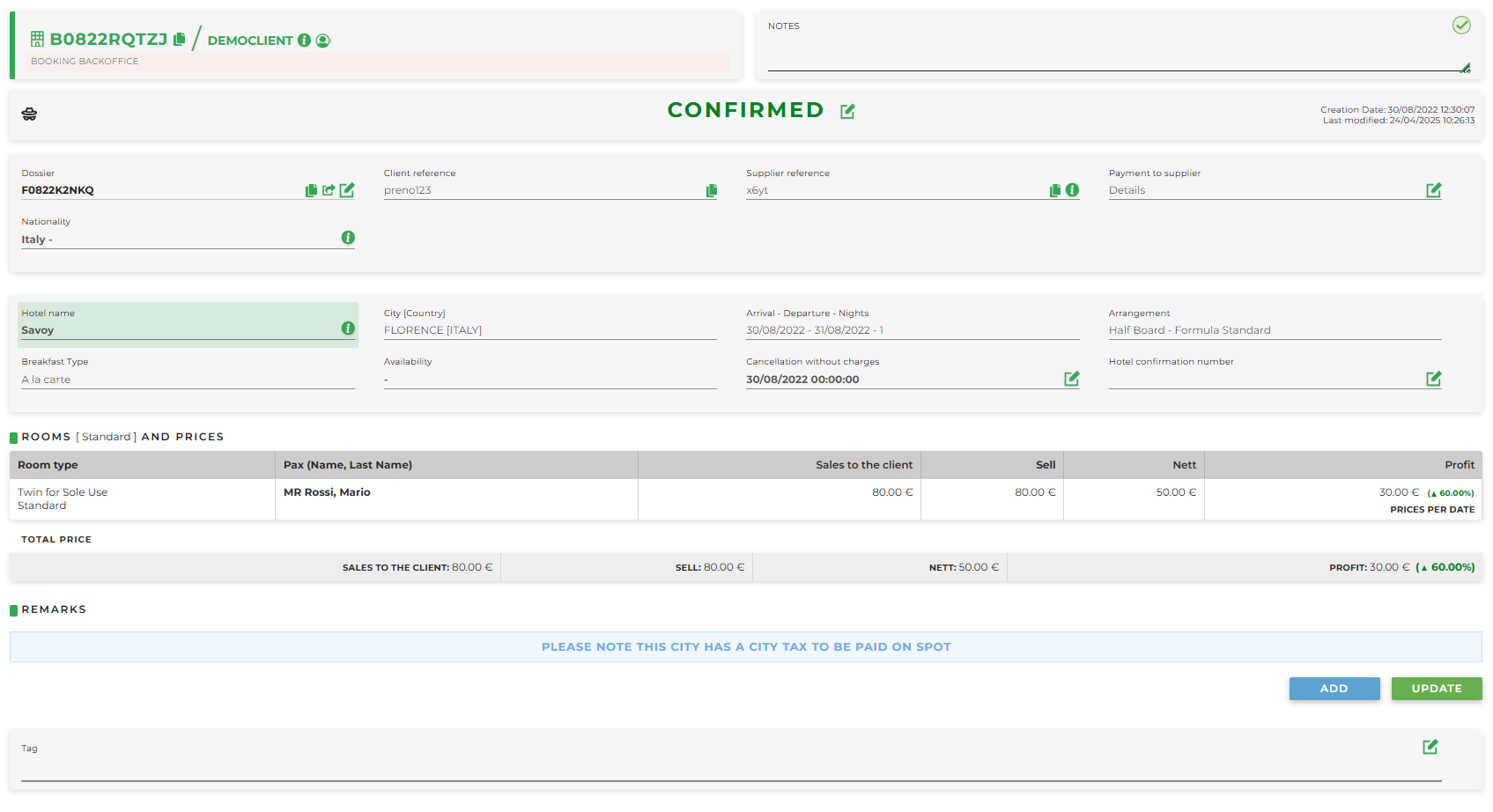Show Savoy hotel information
Viewport: 1493px width, 812px height.
click(348, 328)
